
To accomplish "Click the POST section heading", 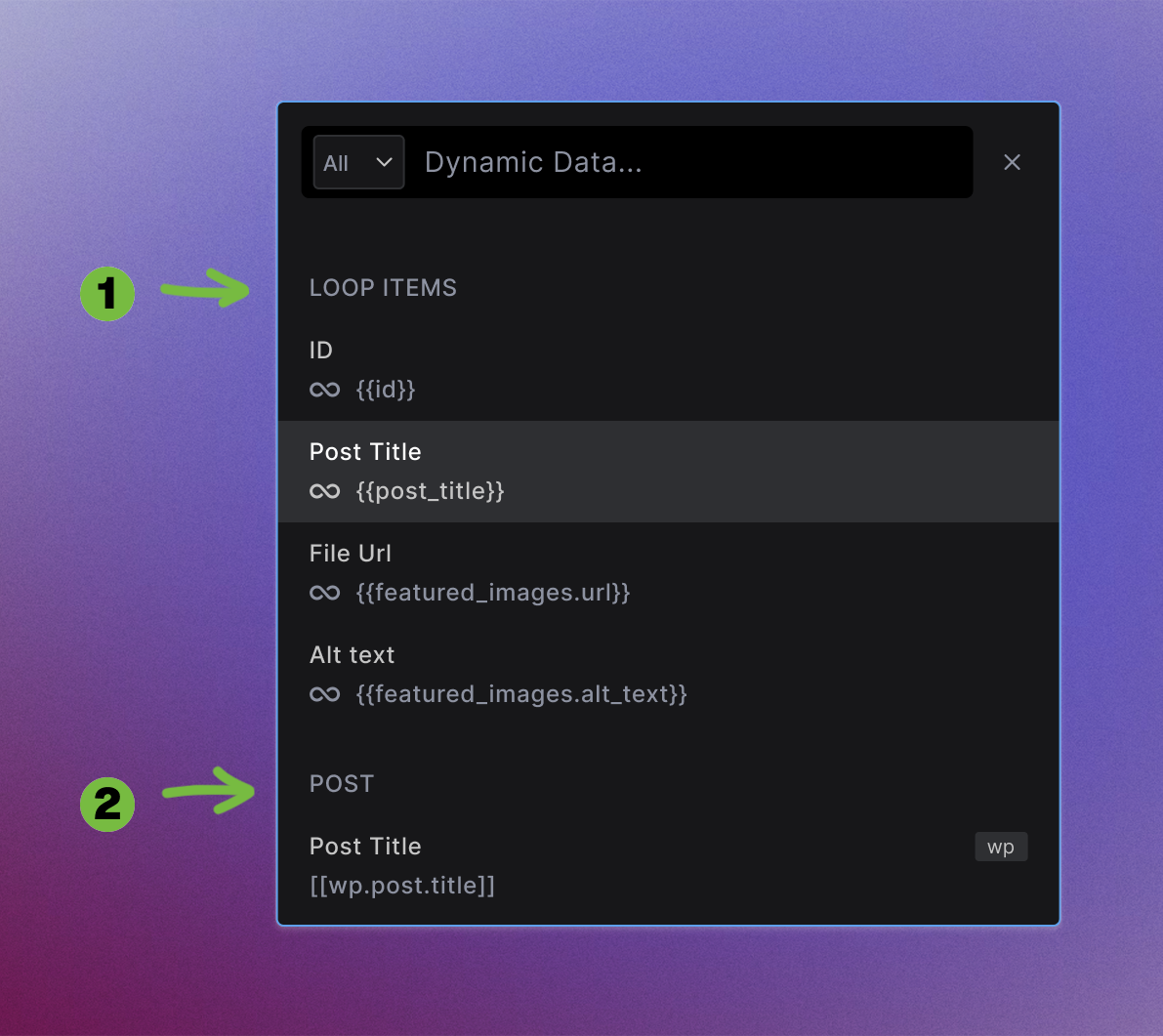I will 342,783.
